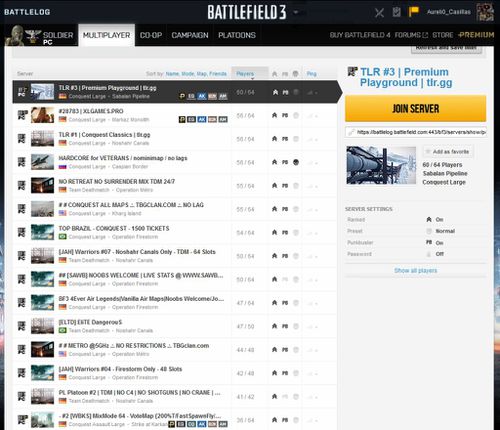The width and height of the screenshot is (500, 430).
Task: Expand the ping arrow on the TOP BRAZIL server row
Action: pyautogui.click(x=316, y=233)
